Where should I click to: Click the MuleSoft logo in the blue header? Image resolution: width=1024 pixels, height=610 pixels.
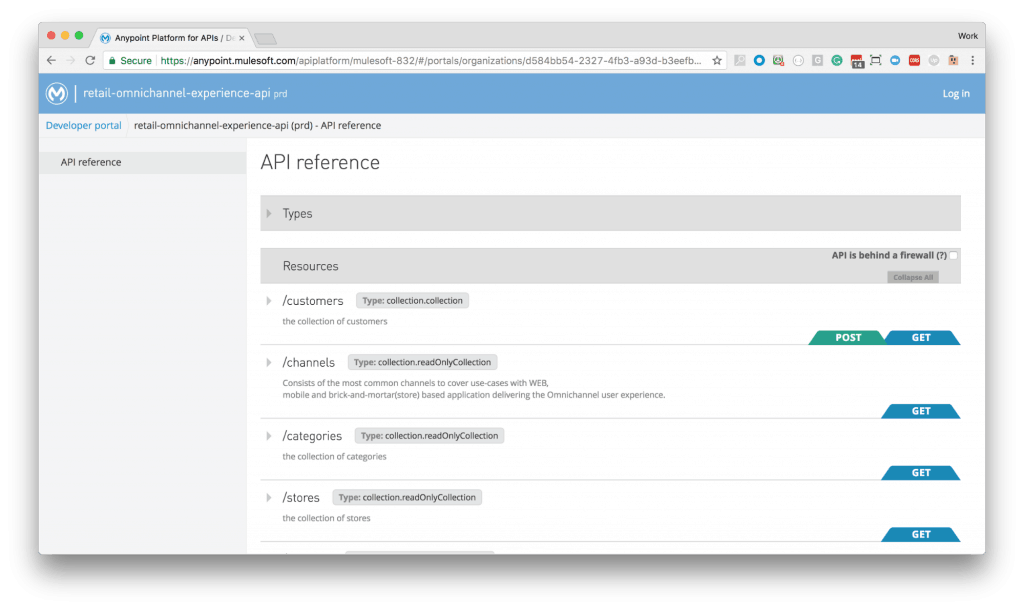coord(57,93)
